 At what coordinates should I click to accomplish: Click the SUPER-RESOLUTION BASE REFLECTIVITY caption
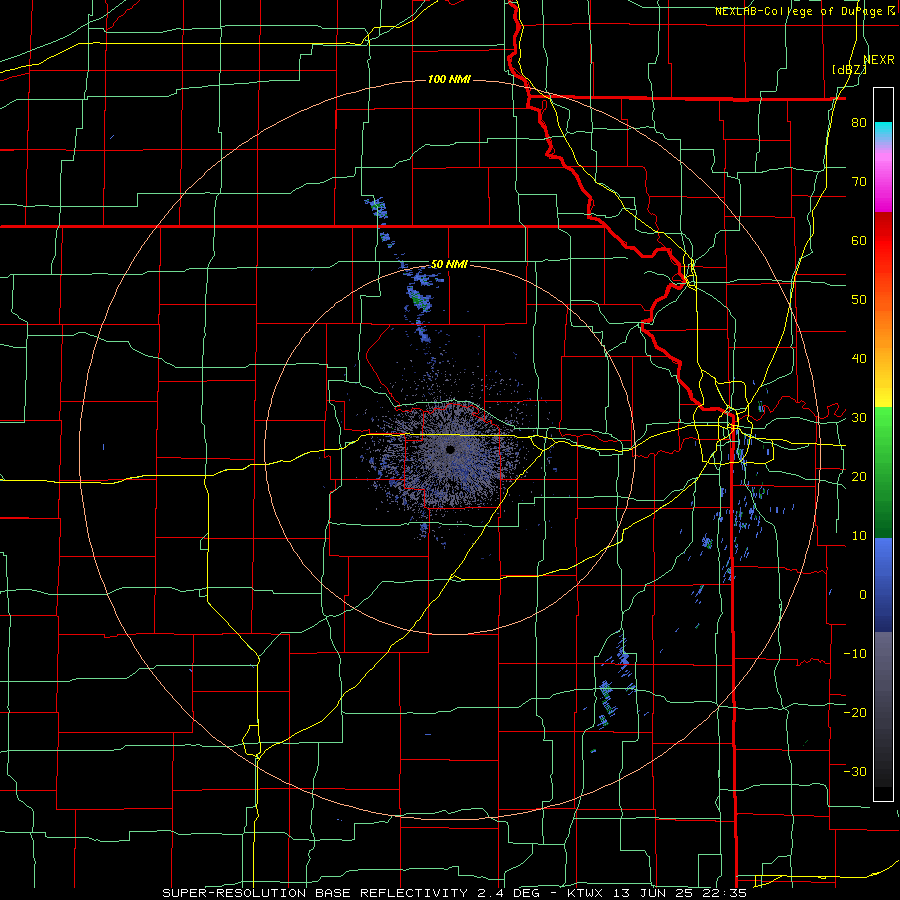[x=314, y=893]
